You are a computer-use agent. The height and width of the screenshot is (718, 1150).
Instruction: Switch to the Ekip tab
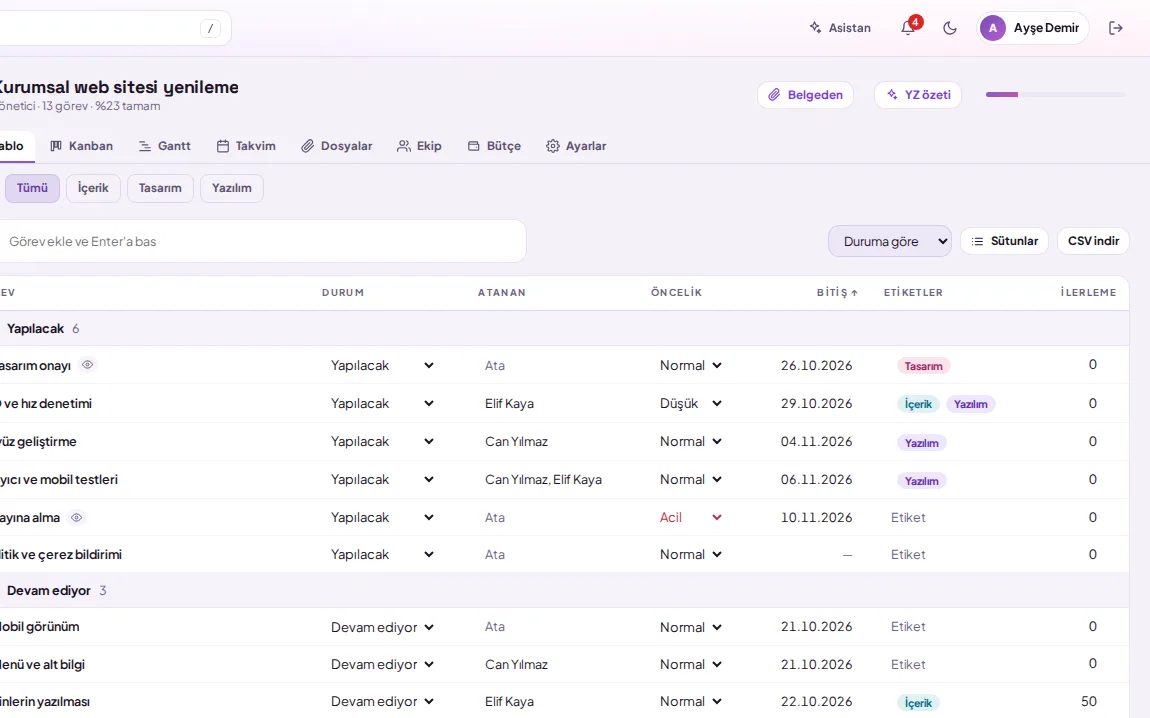pyautogui.click(x=419, y=146)
